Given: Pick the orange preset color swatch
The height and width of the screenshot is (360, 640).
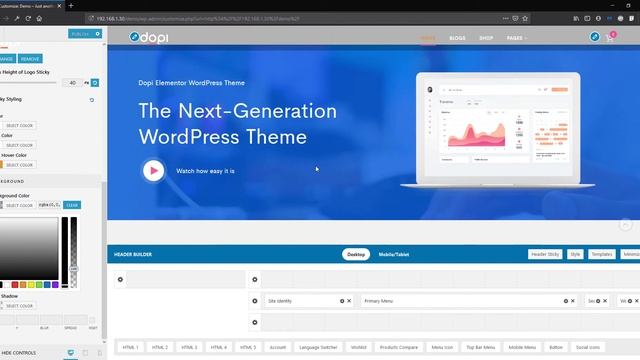Looking at the screenshot, I should [x=23, y=284].
